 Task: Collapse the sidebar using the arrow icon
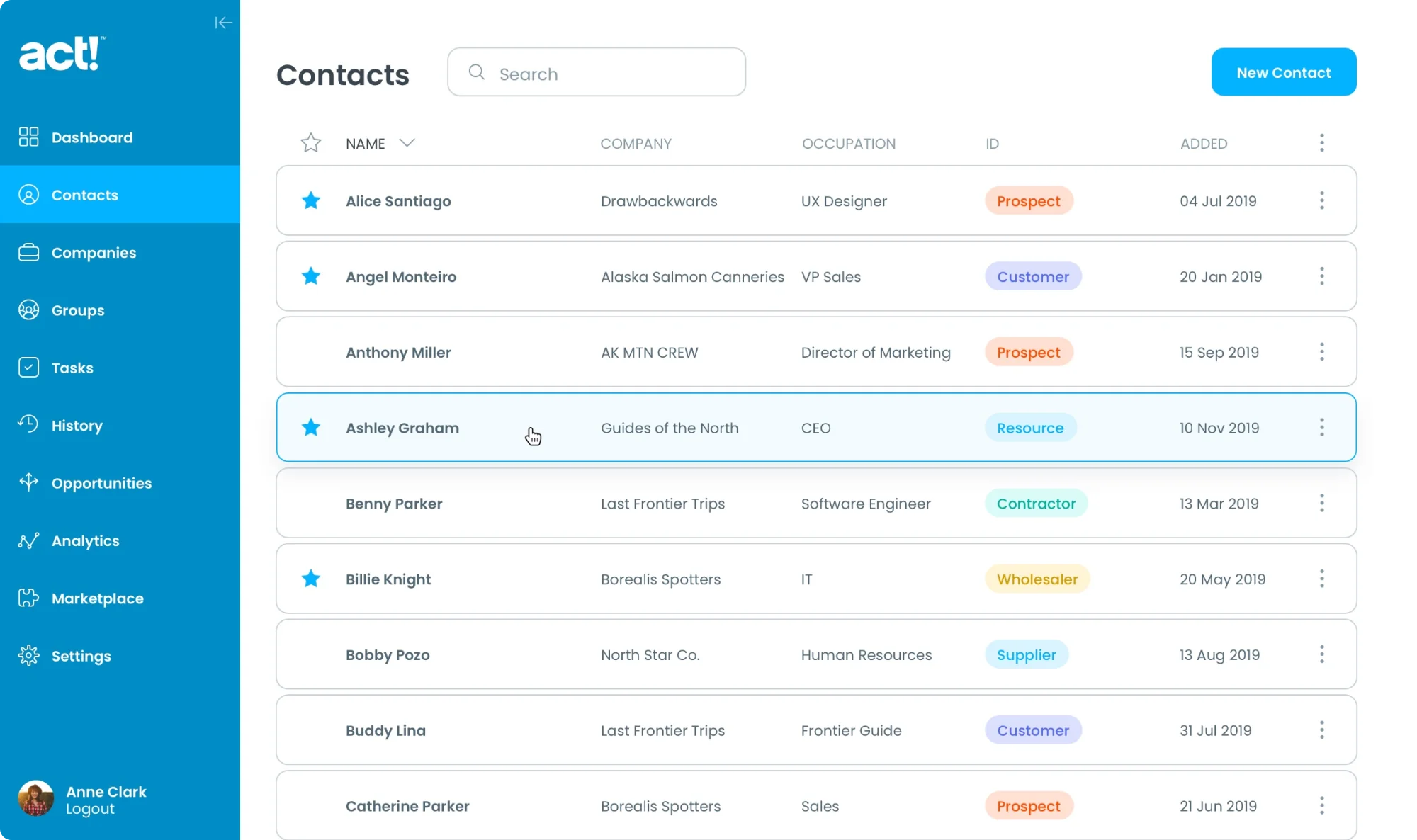(x=223, y=23)
